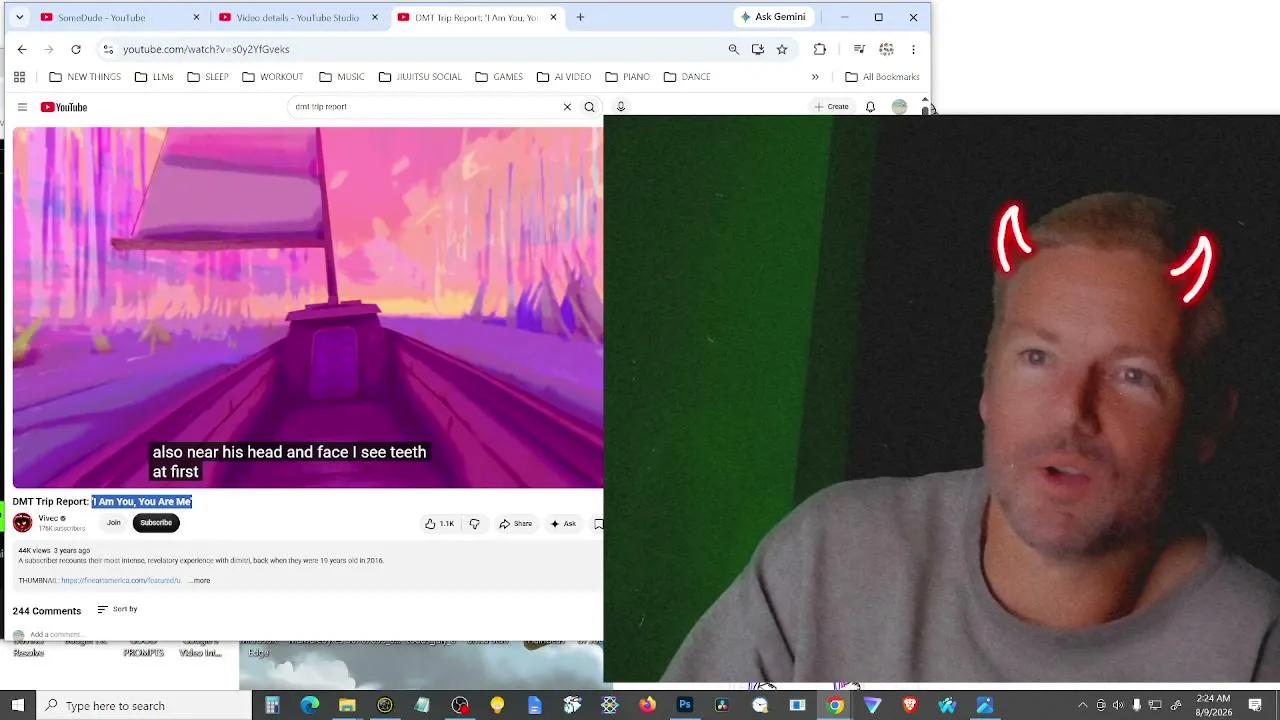Go back with Chrome's back arrow
This screenshot has height=720, width=1280.
tap(22, 49)
